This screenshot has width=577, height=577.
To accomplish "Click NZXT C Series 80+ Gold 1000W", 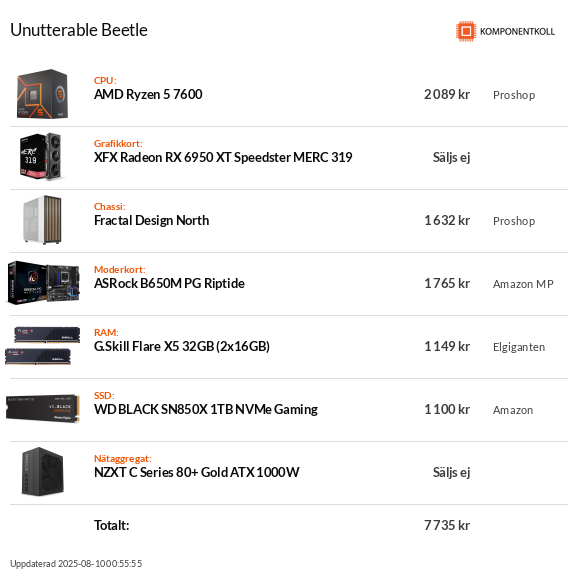I will pyautogui.click(x=197, y=472).
